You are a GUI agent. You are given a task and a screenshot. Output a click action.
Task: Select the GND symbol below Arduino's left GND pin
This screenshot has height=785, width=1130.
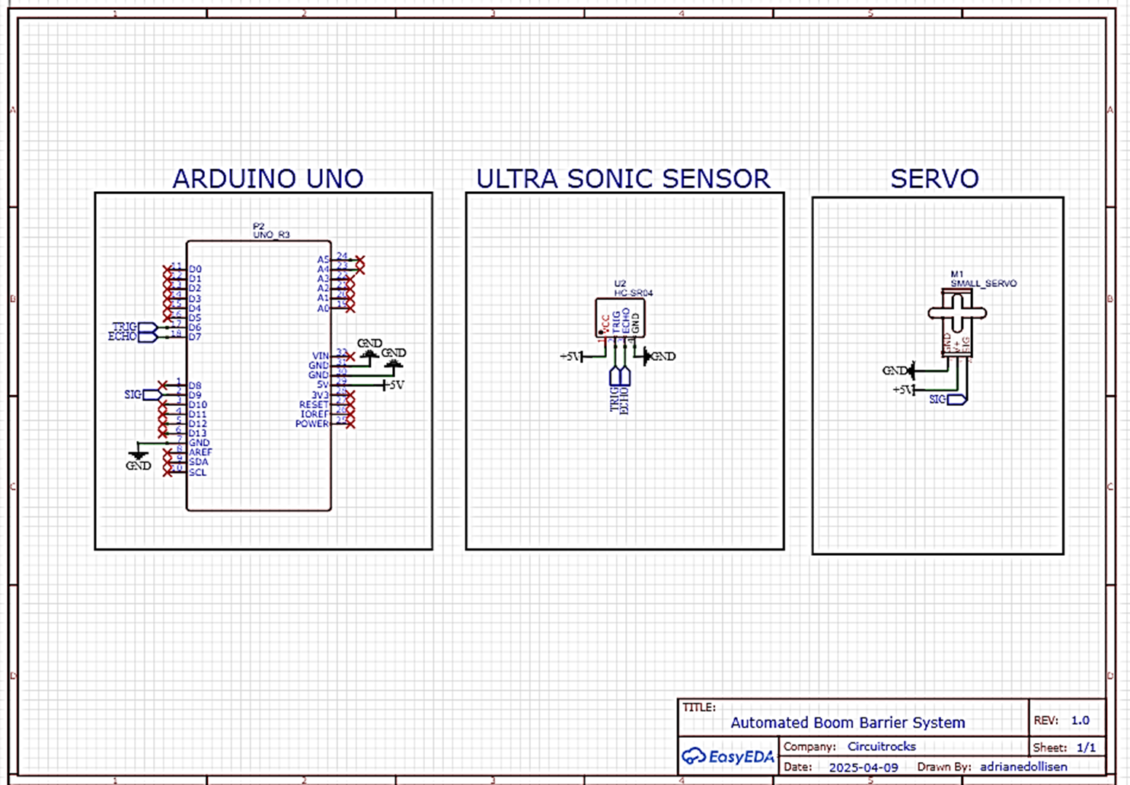138,459
